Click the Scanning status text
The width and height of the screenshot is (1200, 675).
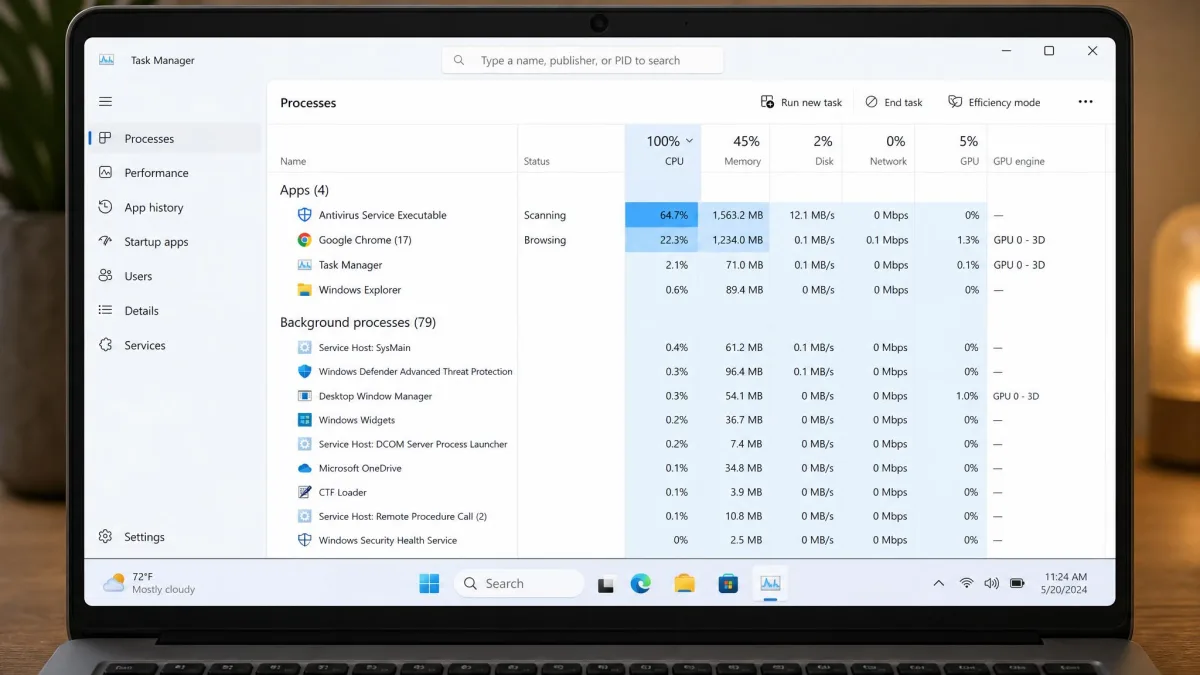[545, 215]
